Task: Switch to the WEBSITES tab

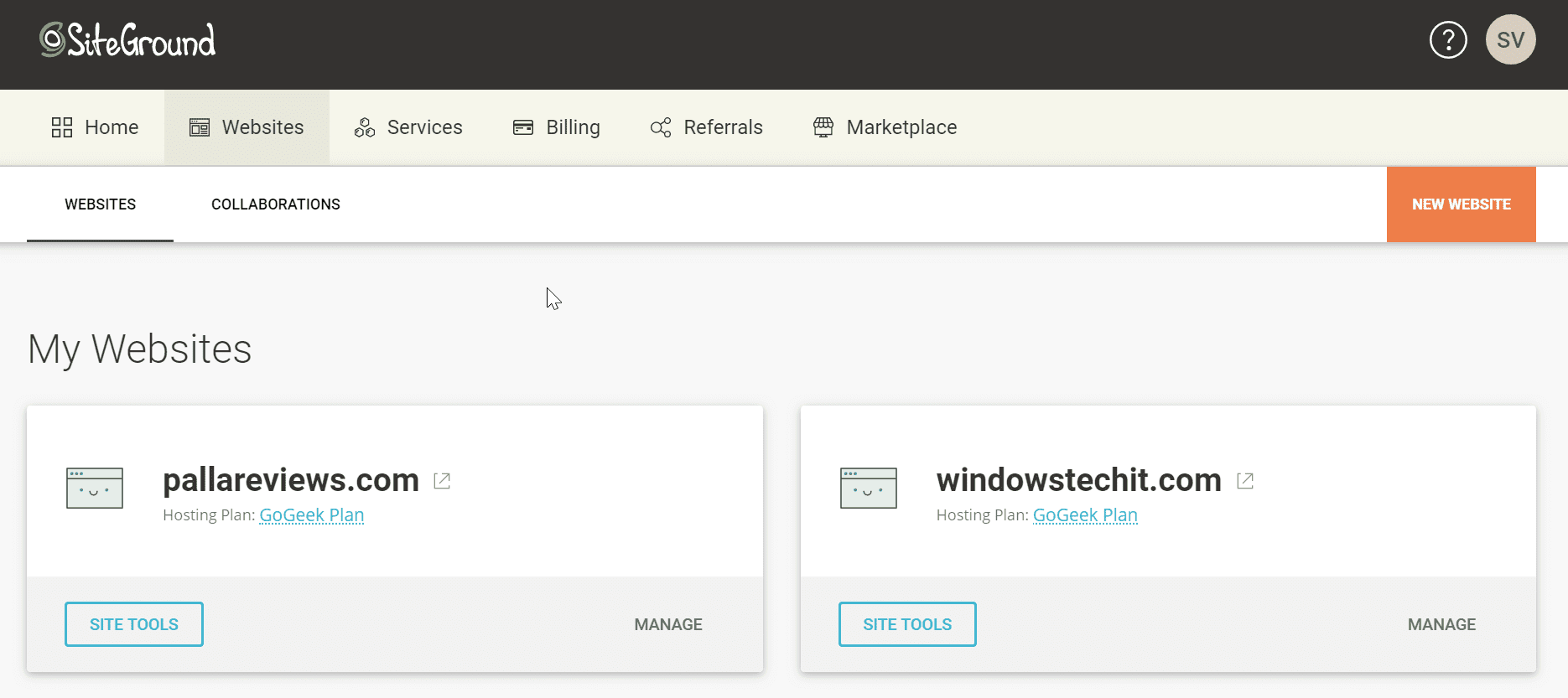Action: pyautogui.click(x=101, y=204)
